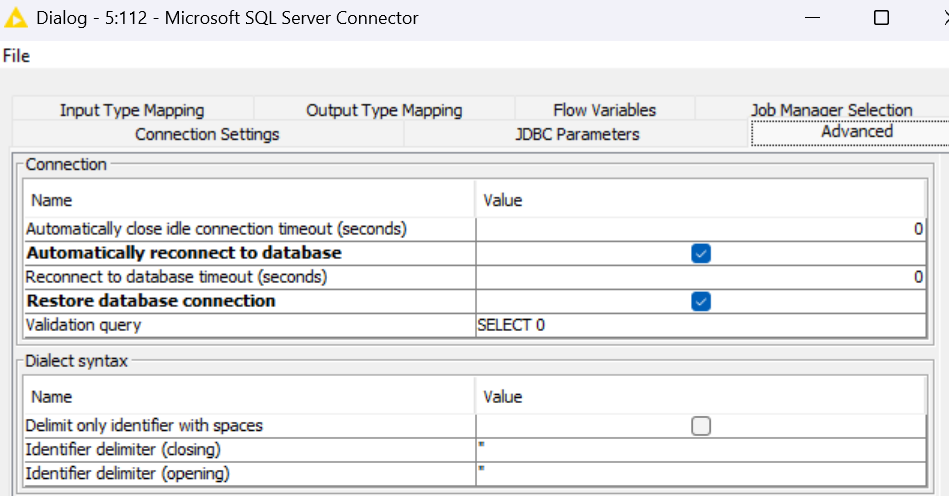Switch to Output Type Mapping tab

click(384, 109)
